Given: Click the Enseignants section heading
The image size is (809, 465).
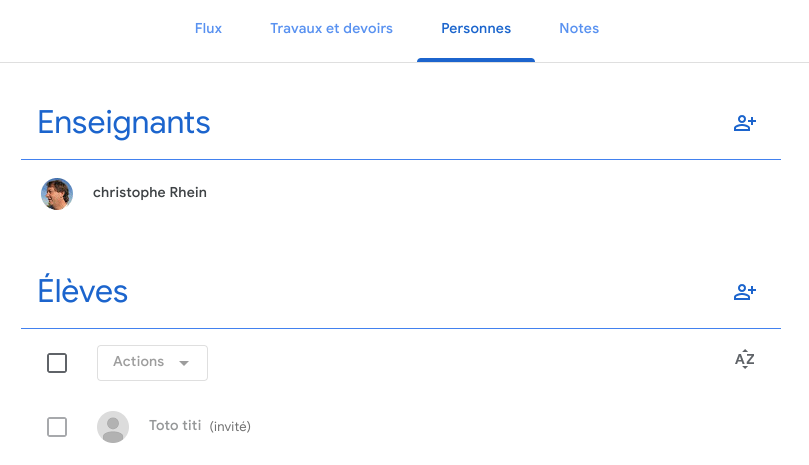Looking at the screenshot, I should click(124, 123).
